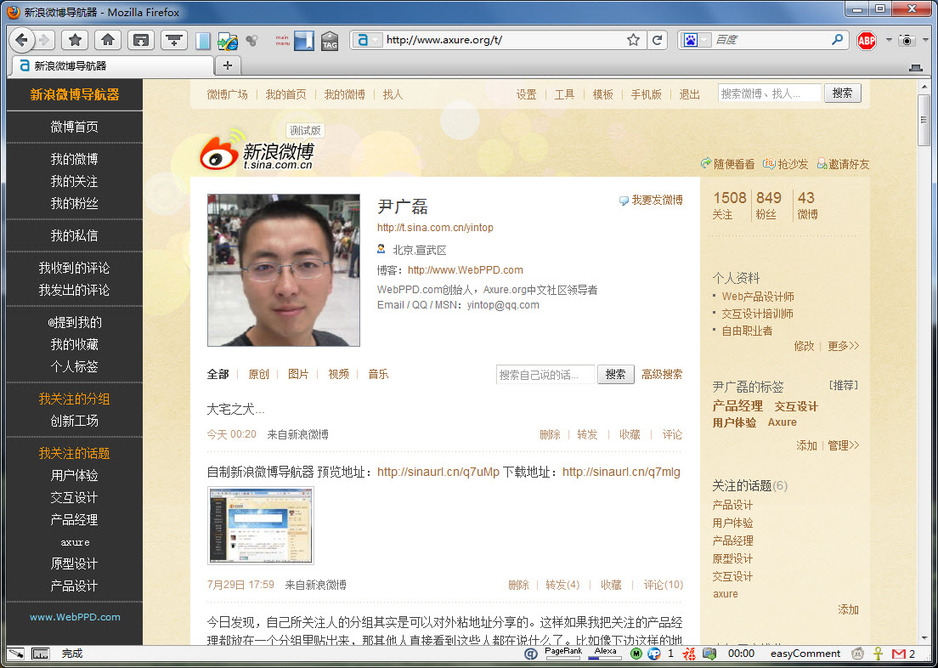Viewport: 938px width, 668px height.
Task: Select the 图片 filter tab
Action: point(298,374)
